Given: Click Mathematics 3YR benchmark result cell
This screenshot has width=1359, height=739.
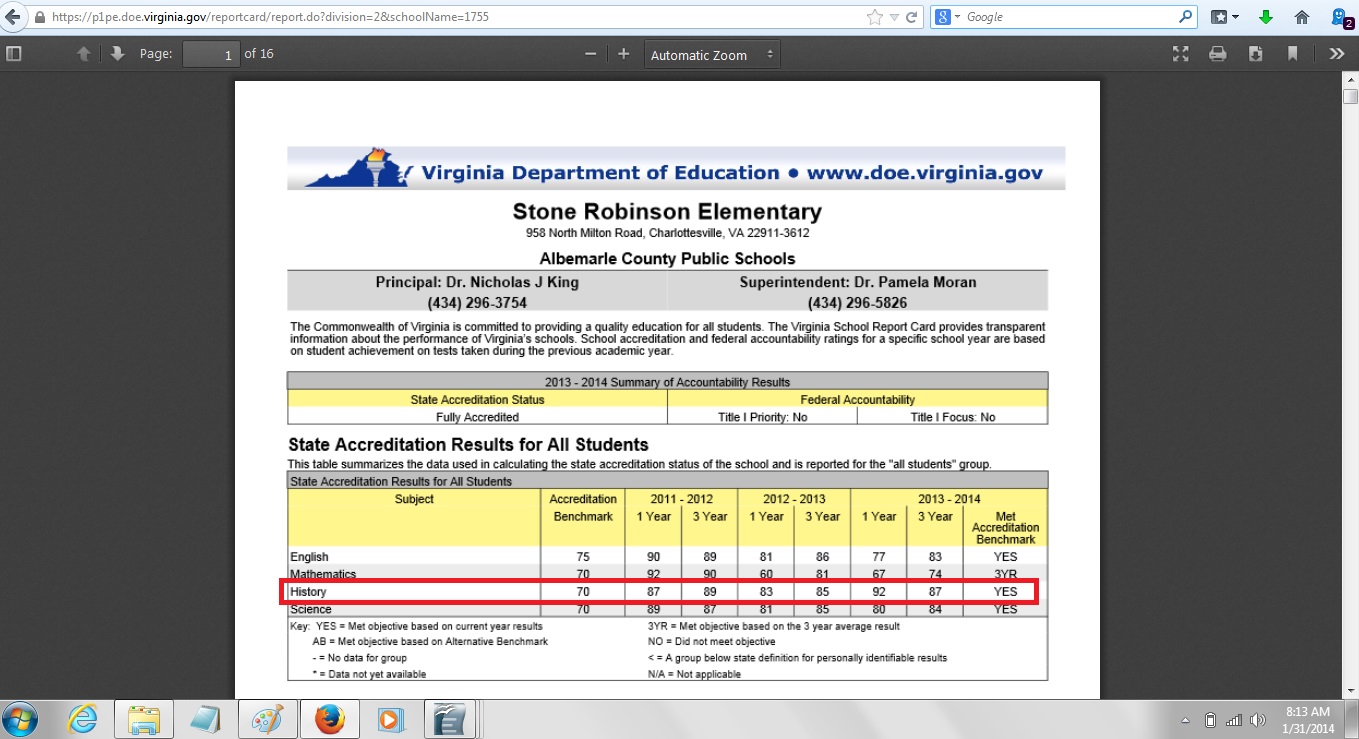Looking at the screenshot, I should [x=1005, y=574].
